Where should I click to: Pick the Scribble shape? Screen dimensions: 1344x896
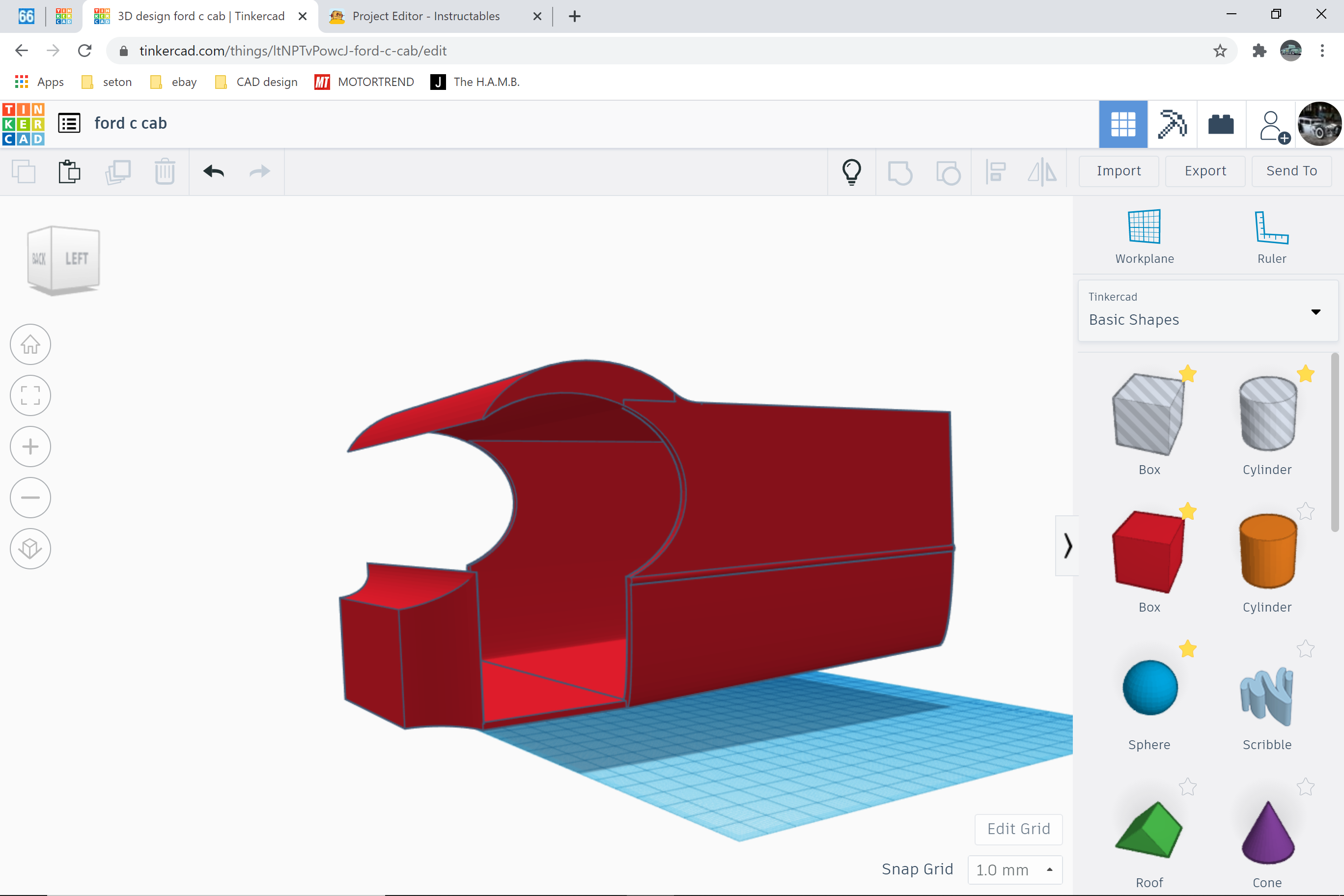coord(1266,696)
